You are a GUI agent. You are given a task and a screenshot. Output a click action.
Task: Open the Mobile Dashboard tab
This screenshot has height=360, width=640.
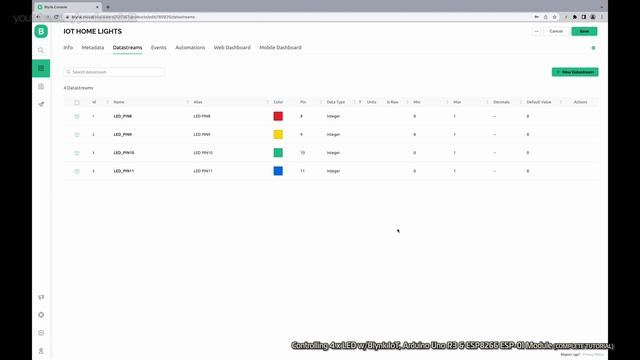click(280, 47)
